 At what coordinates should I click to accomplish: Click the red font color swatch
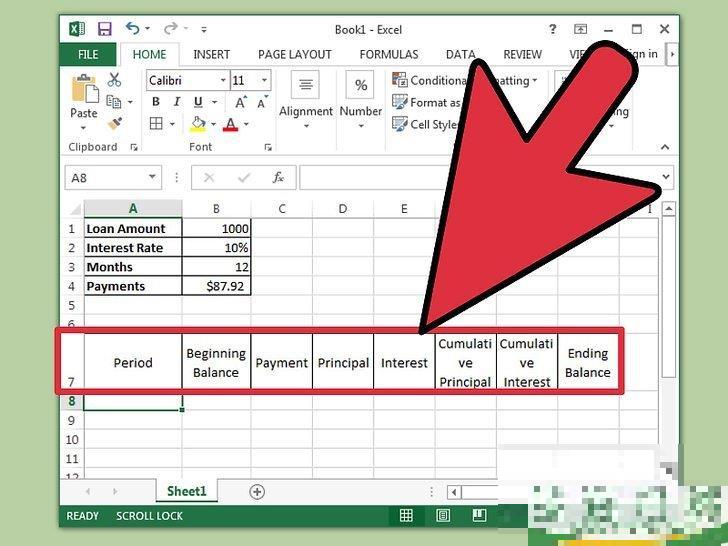pyautogui.click(x=230, y=125)
